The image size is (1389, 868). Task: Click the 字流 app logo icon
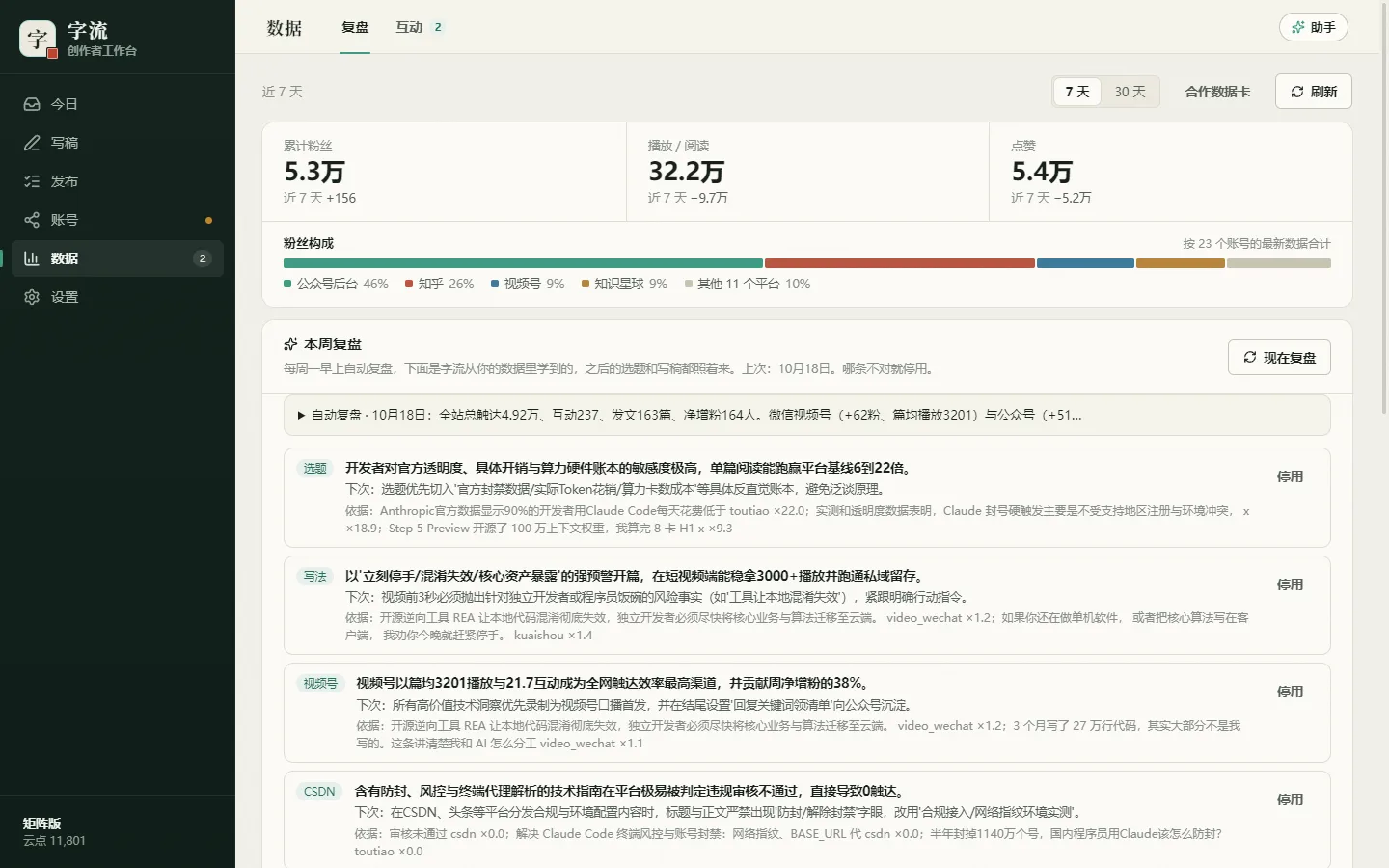(x=38, y=39)
